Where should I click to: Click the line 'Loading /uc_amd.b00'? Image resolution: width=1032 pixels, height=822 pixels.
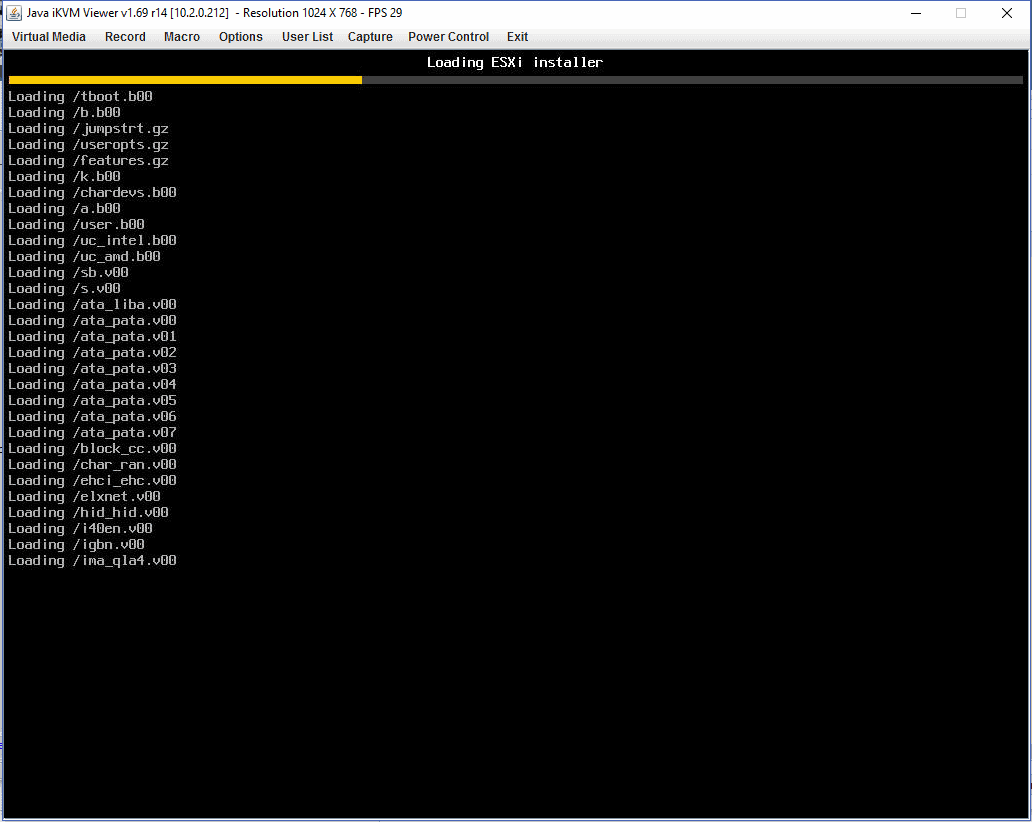point(84,257)
